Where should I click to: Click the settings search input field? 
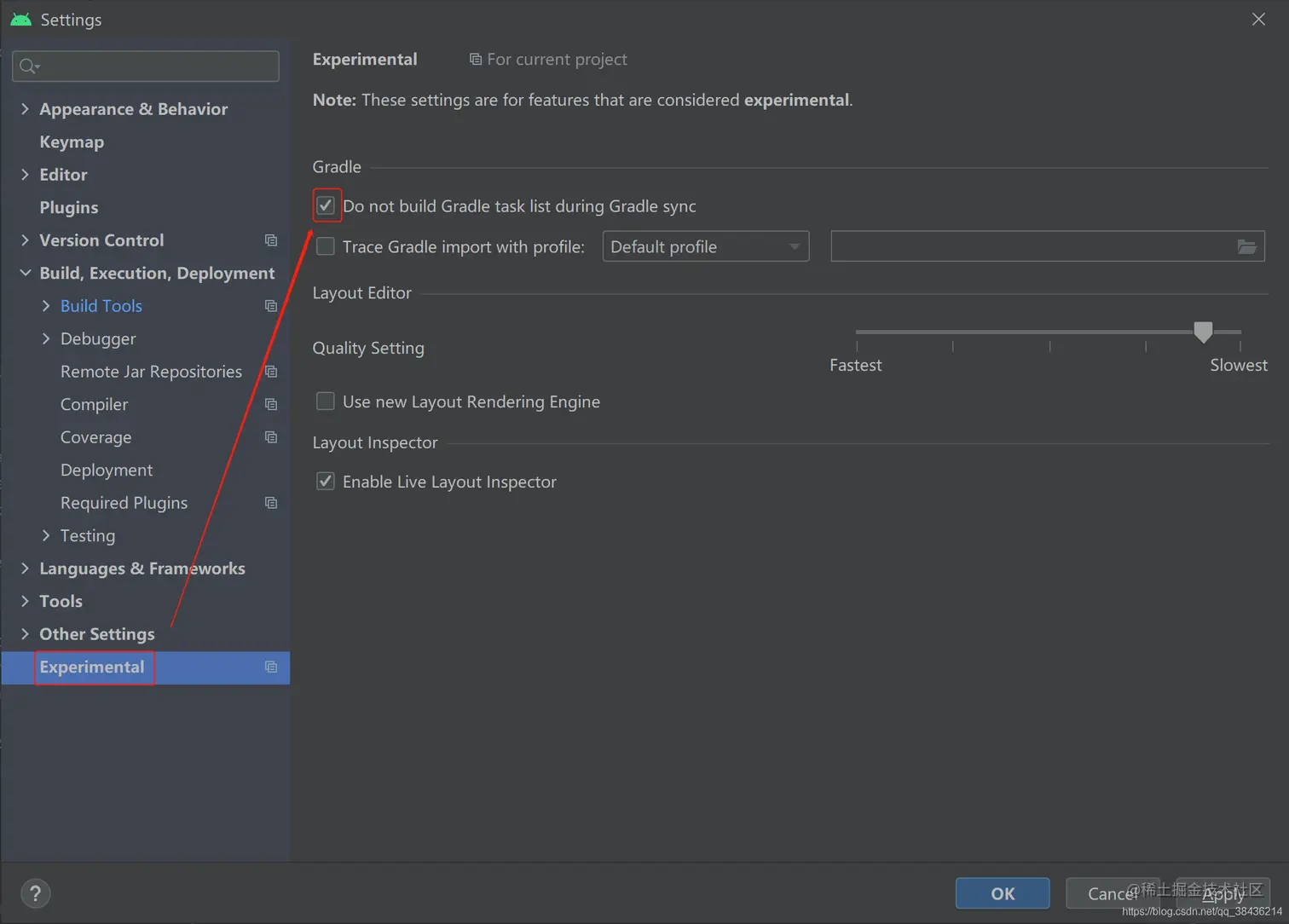(x=146, y=66)
